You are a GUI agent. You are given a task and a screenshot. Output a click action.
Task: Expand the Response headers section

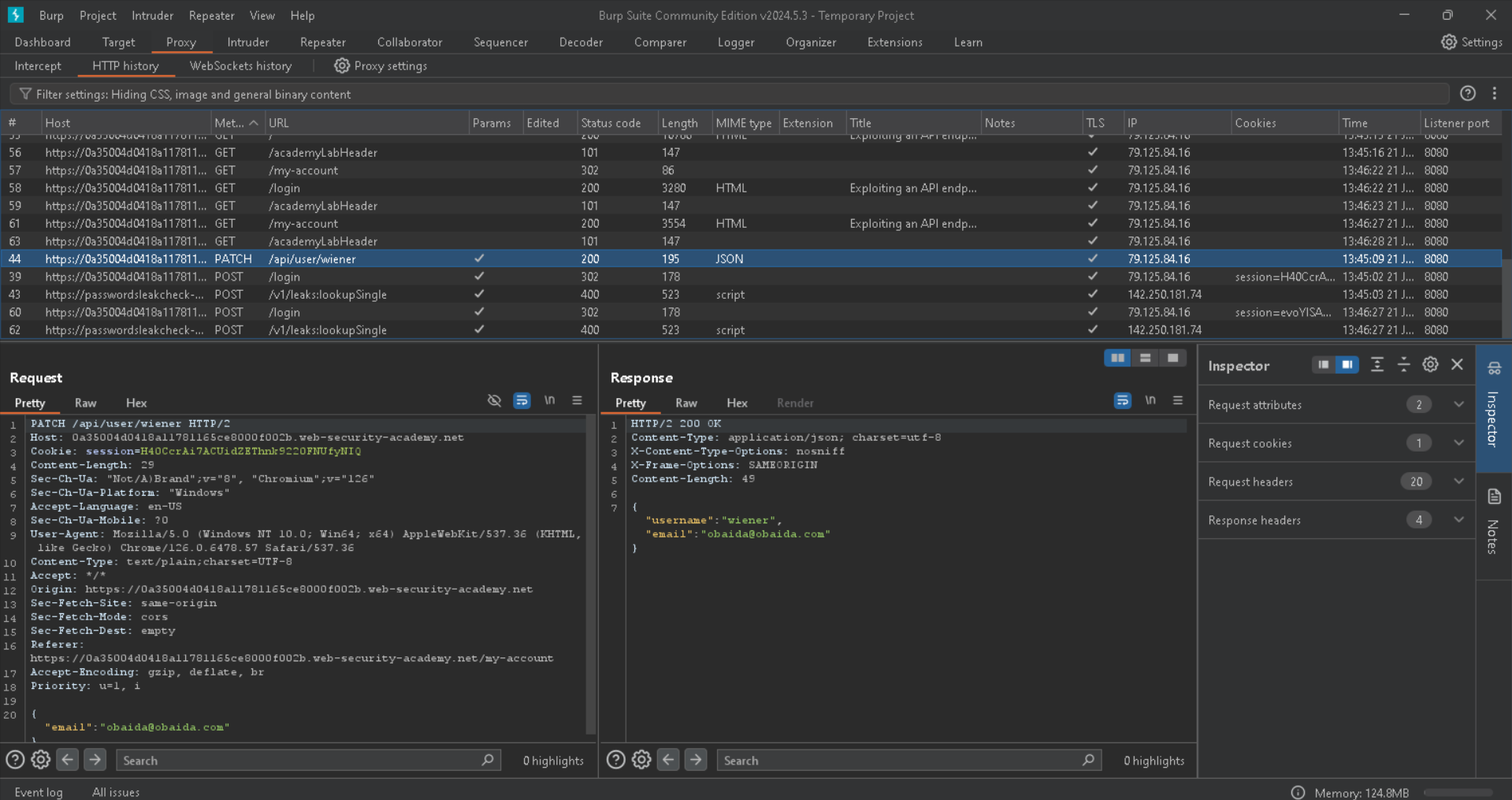(1458, 520)
